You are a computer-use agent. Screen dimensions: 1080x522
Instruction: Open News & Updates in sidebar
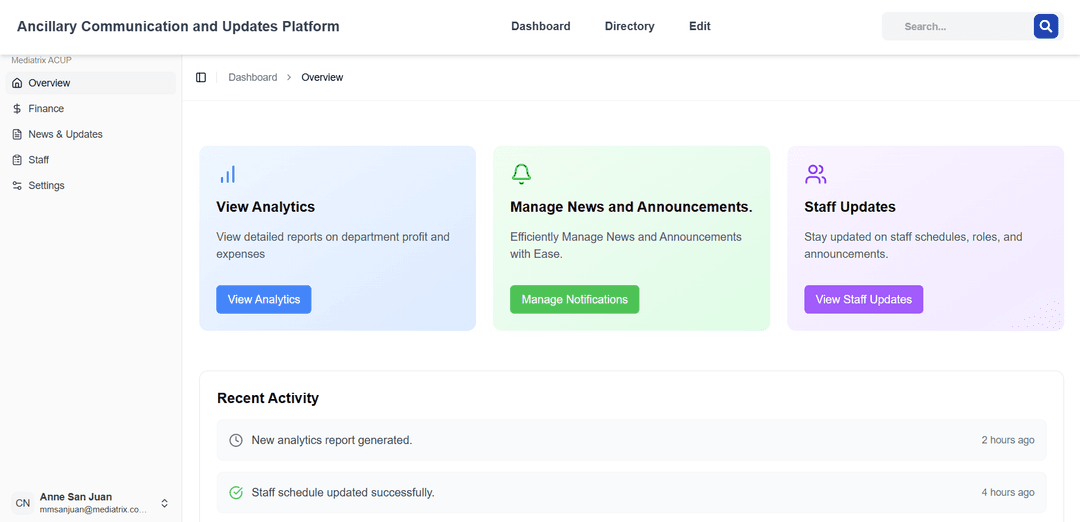click(65, 134)
